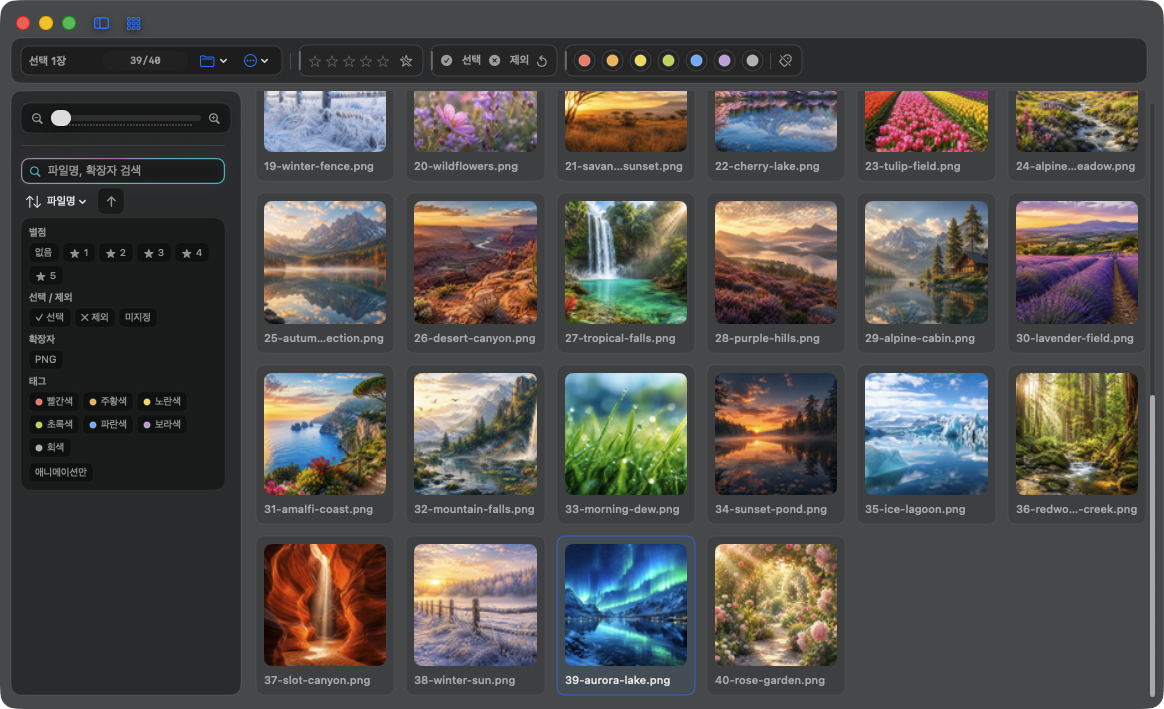Open the folder dropdown in toolbar
Viewport: 1164px width, 709px height.
coord(213,61)
